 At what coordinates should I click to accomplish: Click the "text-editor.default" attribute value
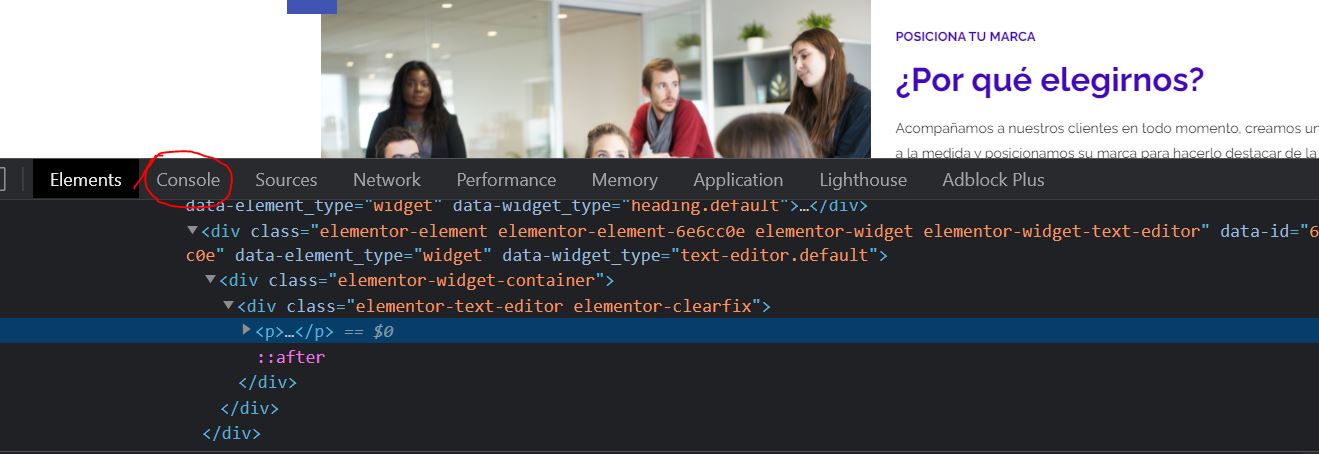click(775, 255)
